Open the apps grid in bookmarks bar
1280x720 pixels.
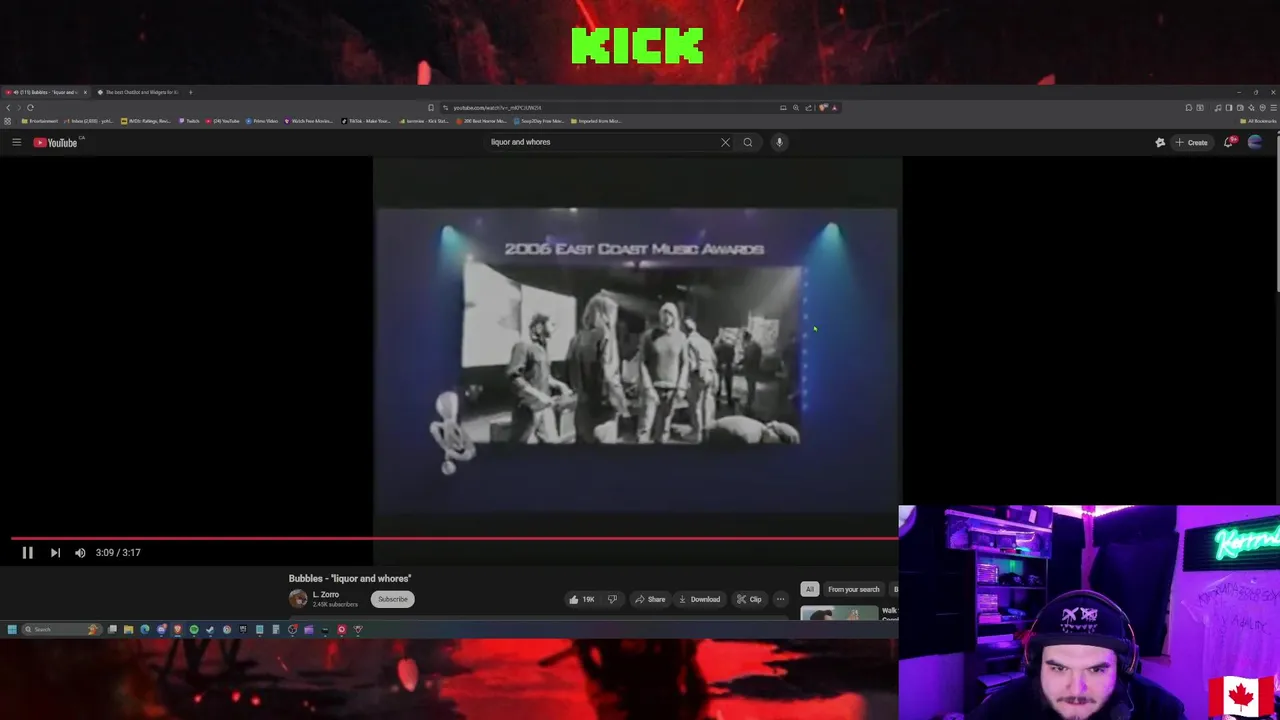pyautogui.click(x=7, y=121)
